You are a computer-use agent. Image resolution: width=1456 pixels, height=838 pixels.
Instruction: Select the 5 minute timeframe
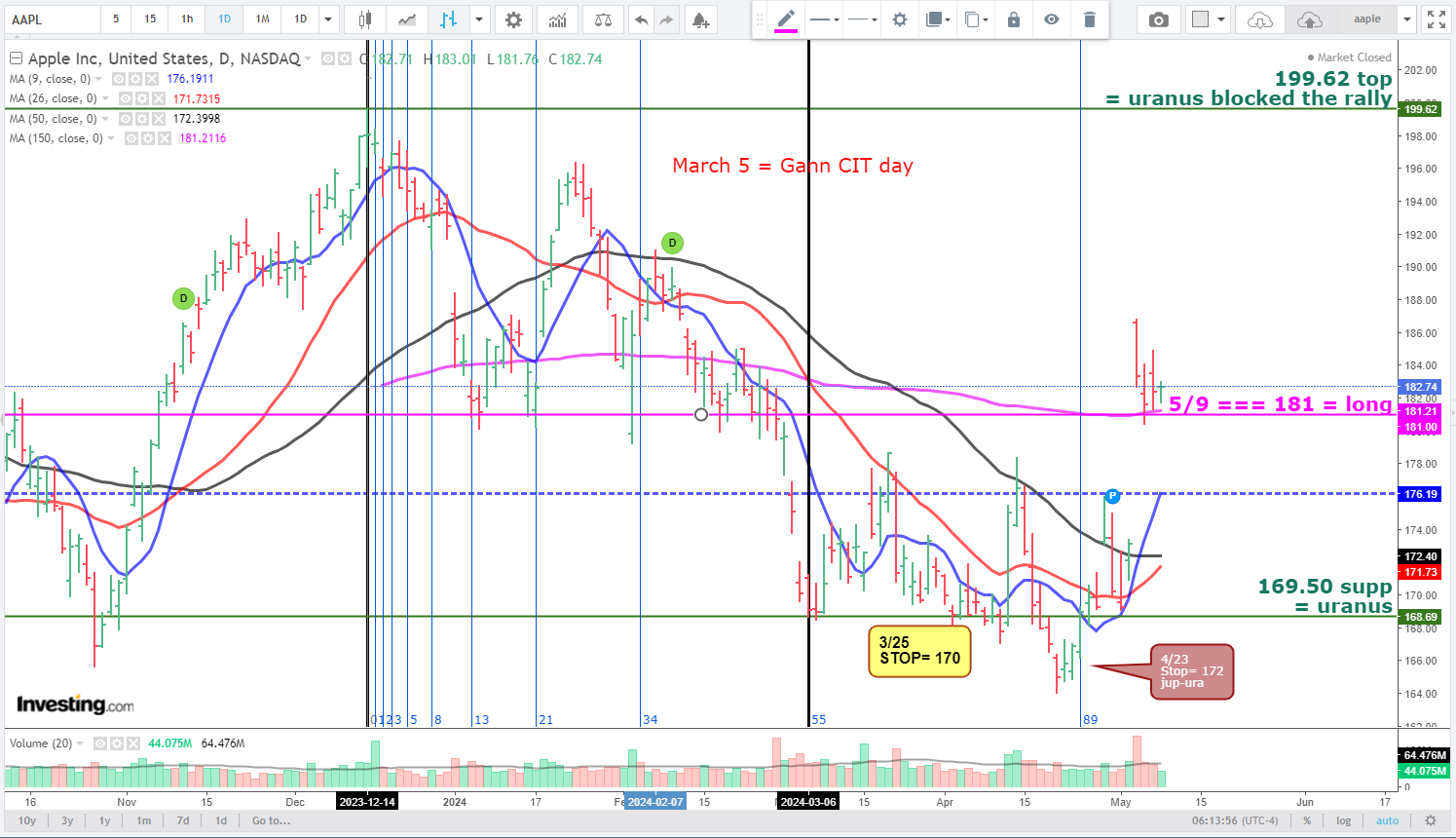[x=116, y=19]
